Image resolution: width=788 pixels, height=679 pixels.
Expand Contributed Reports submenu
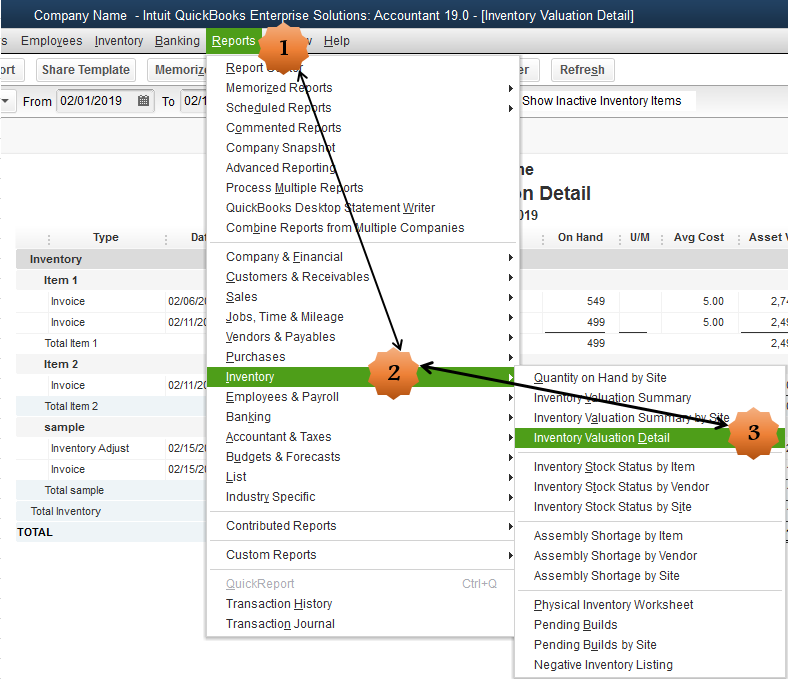coord(362,526)
